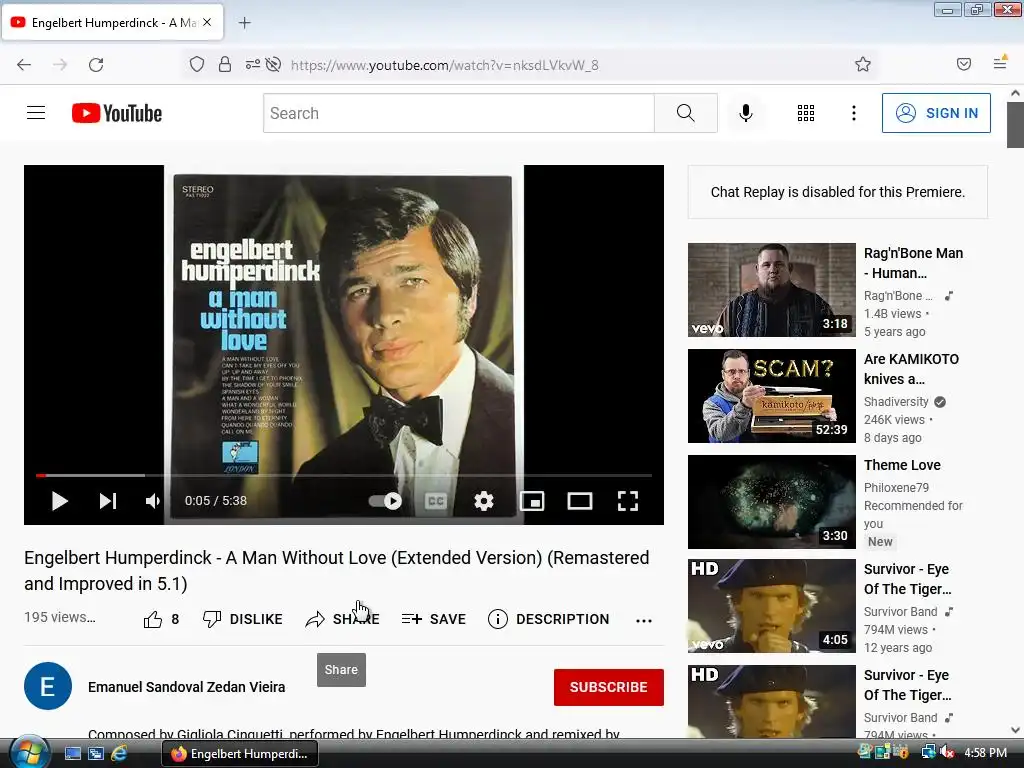The image size is (1024, 768).
Task: Bookmark this page with star
Action: click(x=863, y=64)
